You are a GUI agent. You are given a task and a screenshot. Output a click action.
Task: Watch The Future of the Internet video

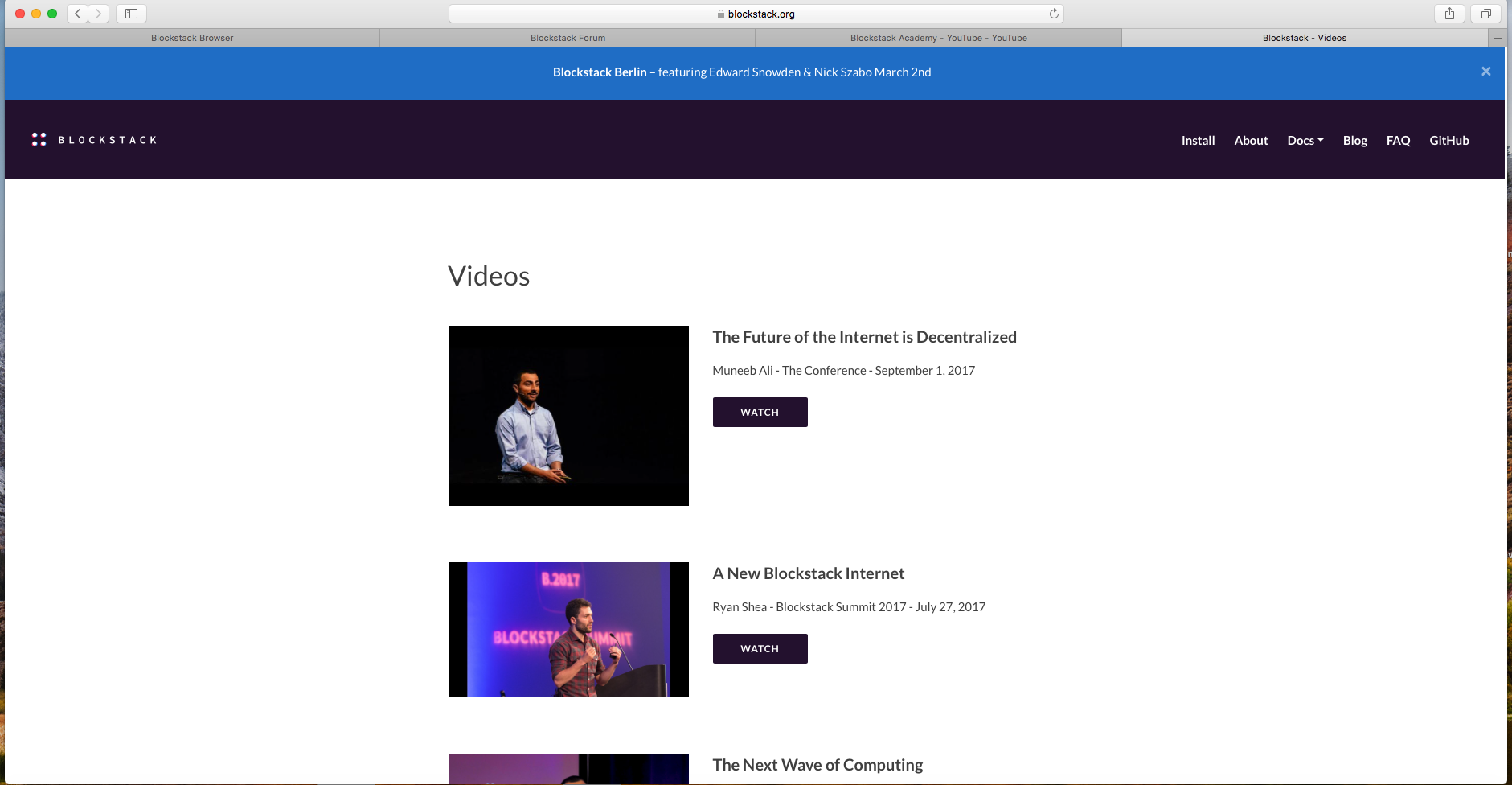coord(760,412)
